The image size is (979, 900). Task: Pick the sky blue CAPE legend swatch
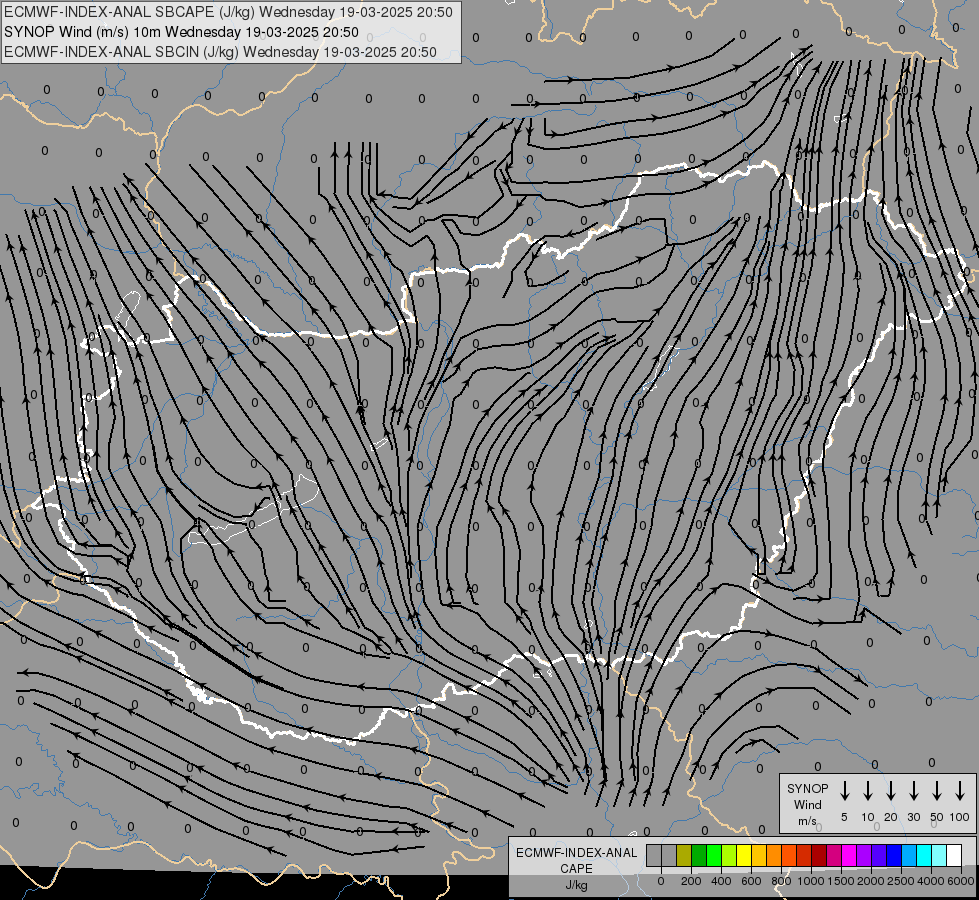910,855
